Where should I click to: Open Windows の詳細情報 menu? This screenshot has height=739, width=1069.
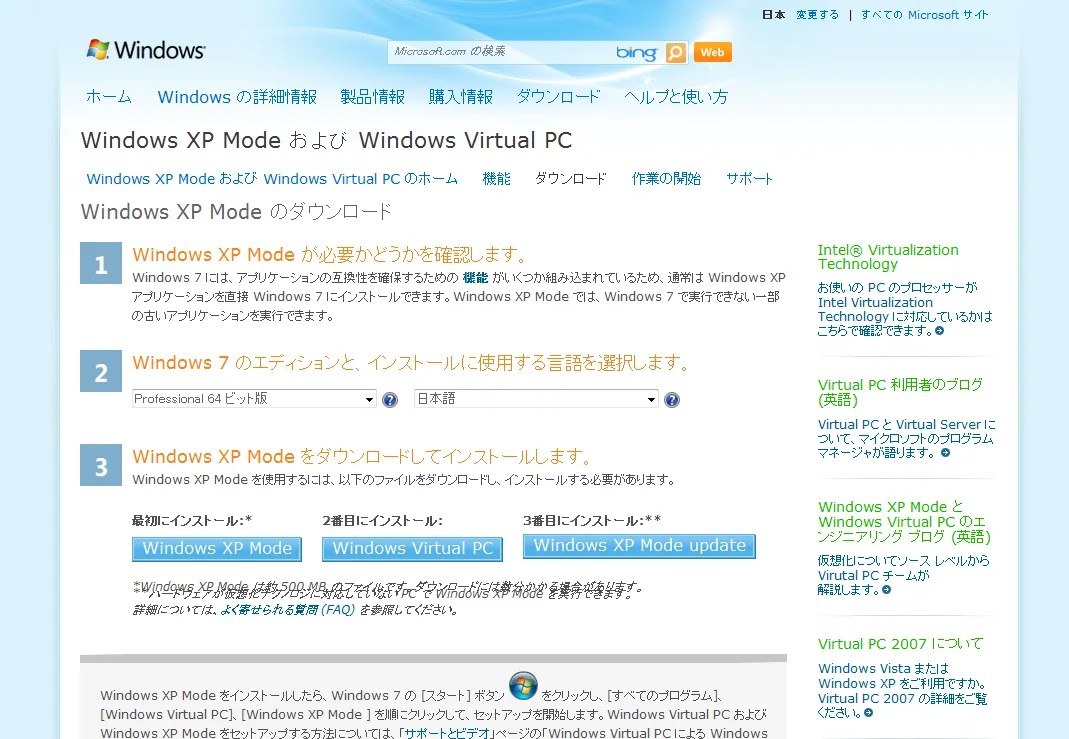(237, 97)
